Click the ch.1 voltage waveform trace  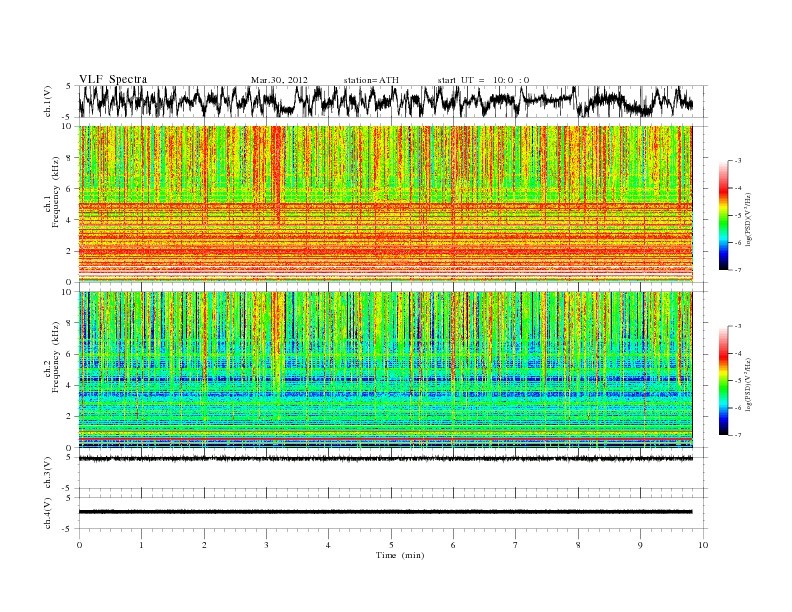[x=385, y=101]
